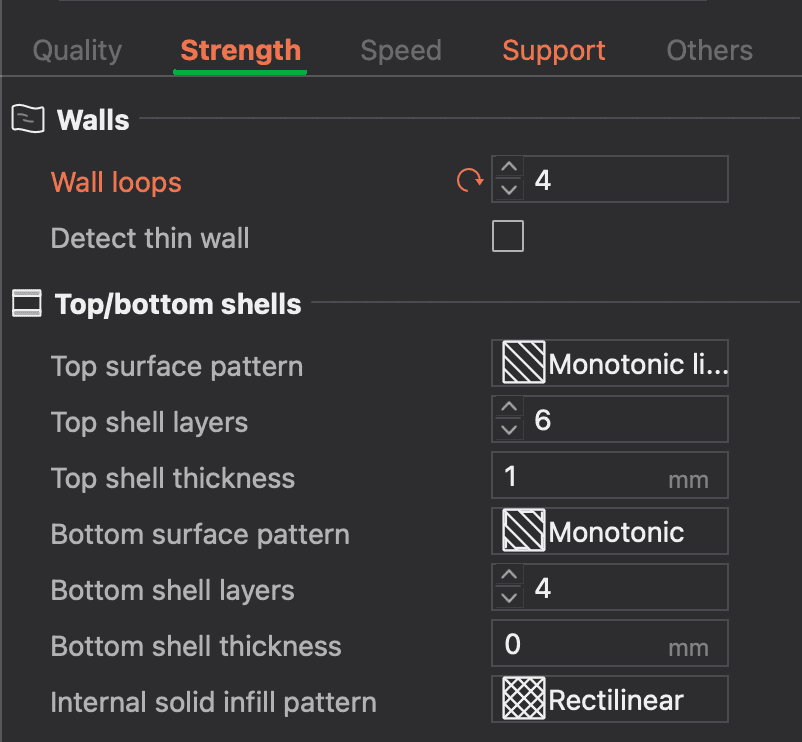Screen dimensions: 802x742
Task: Switch to the Speed tab
Action: (401, 50)
